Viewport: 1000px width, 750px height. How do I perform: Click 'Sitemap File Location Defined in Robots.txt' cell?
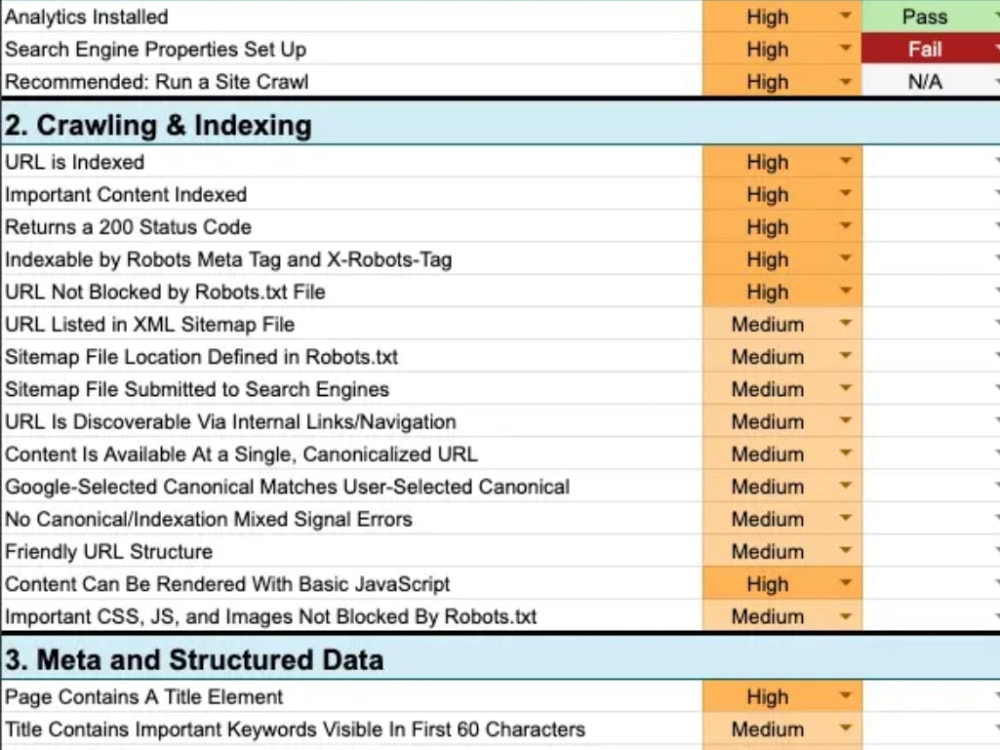point(351,357)
